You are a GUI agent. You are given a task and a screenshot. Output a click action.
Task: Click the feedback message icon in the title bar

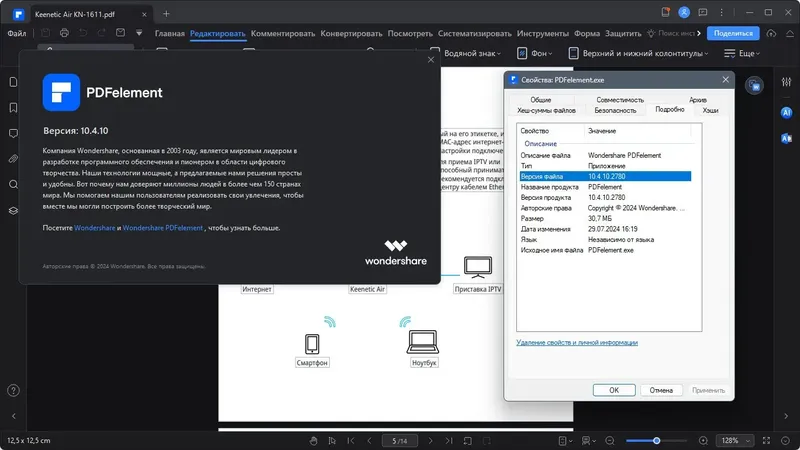click(x=703, y=12)
